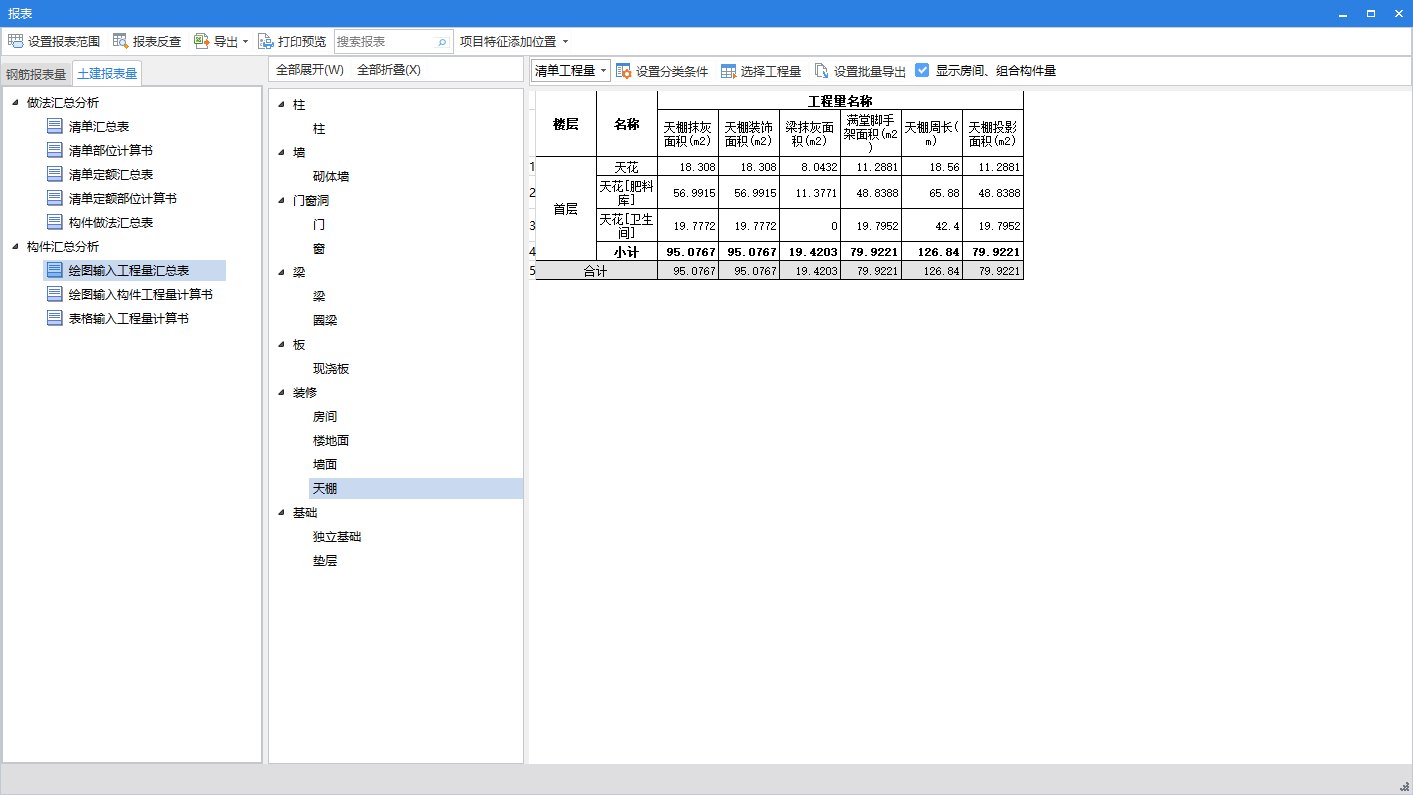Collapse the 装修 category node
The width and height of the screenshot is (1413, 795).
281,392
